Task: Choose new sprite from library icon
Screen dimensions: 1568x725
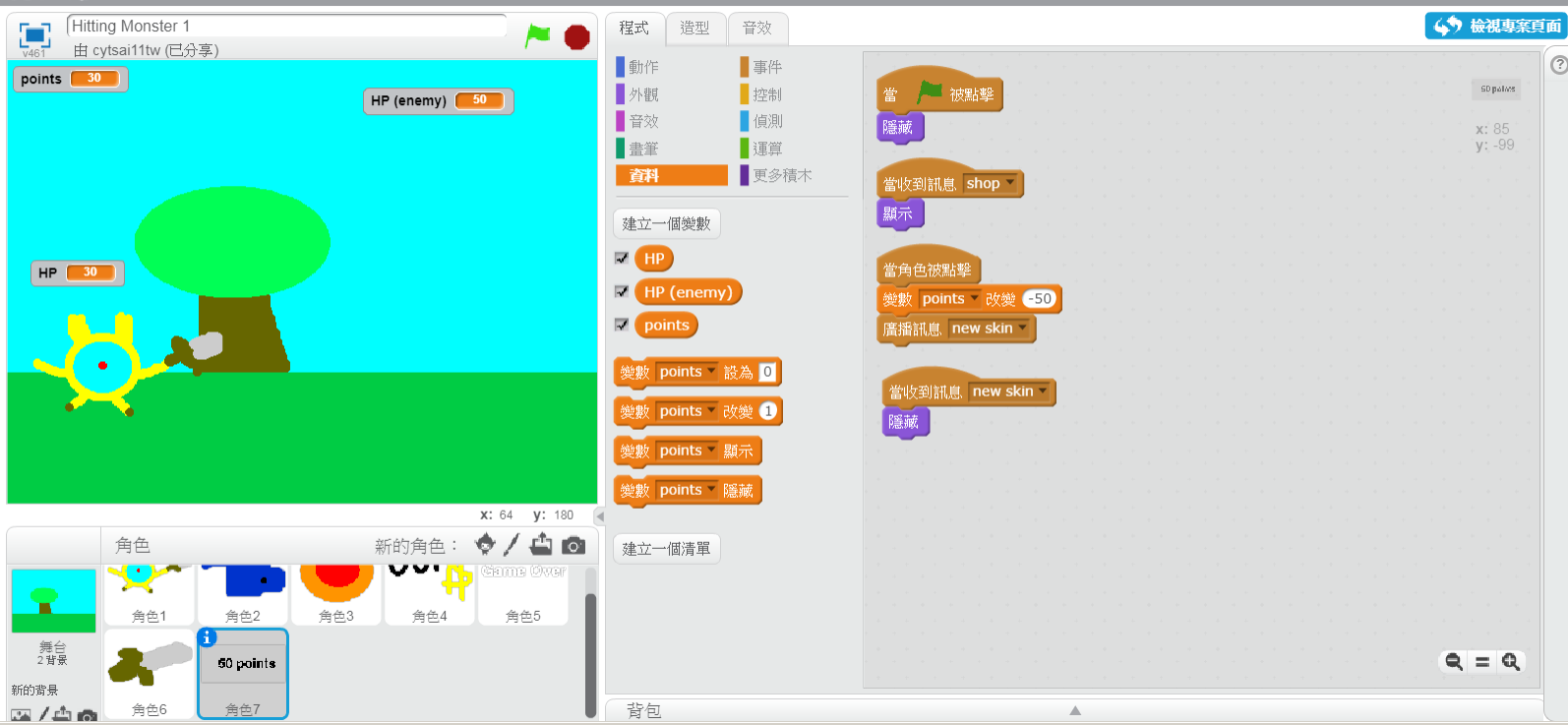Action: [485, 544]
